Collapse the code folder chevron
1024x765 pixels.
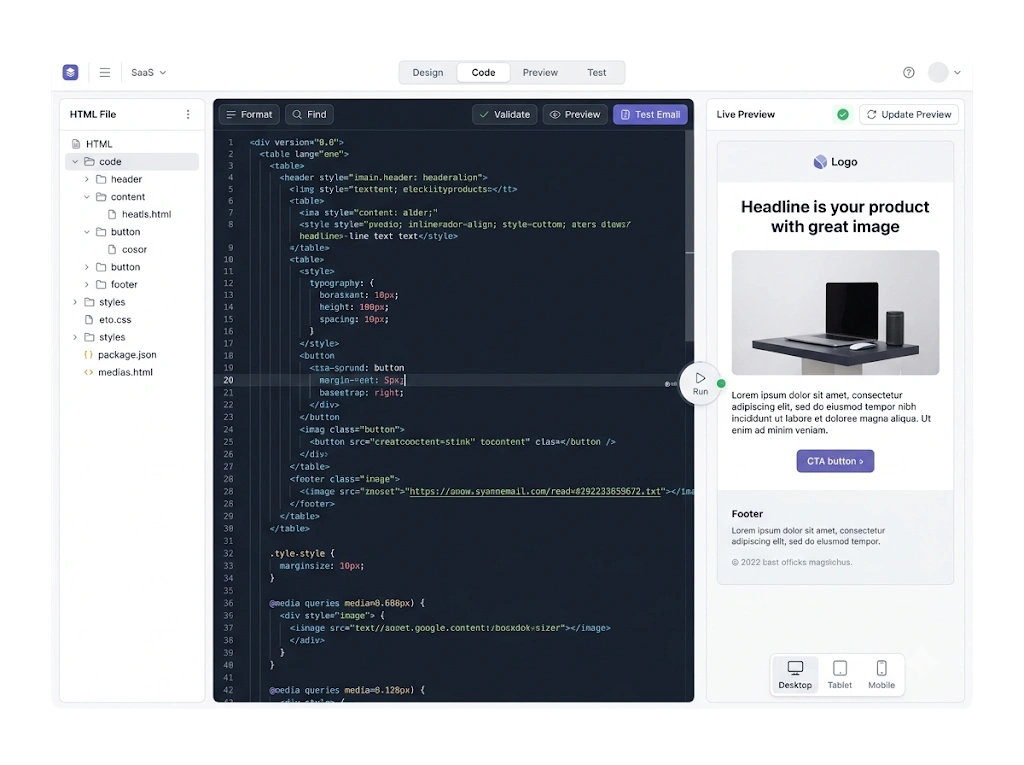click(x=75, y=161)
